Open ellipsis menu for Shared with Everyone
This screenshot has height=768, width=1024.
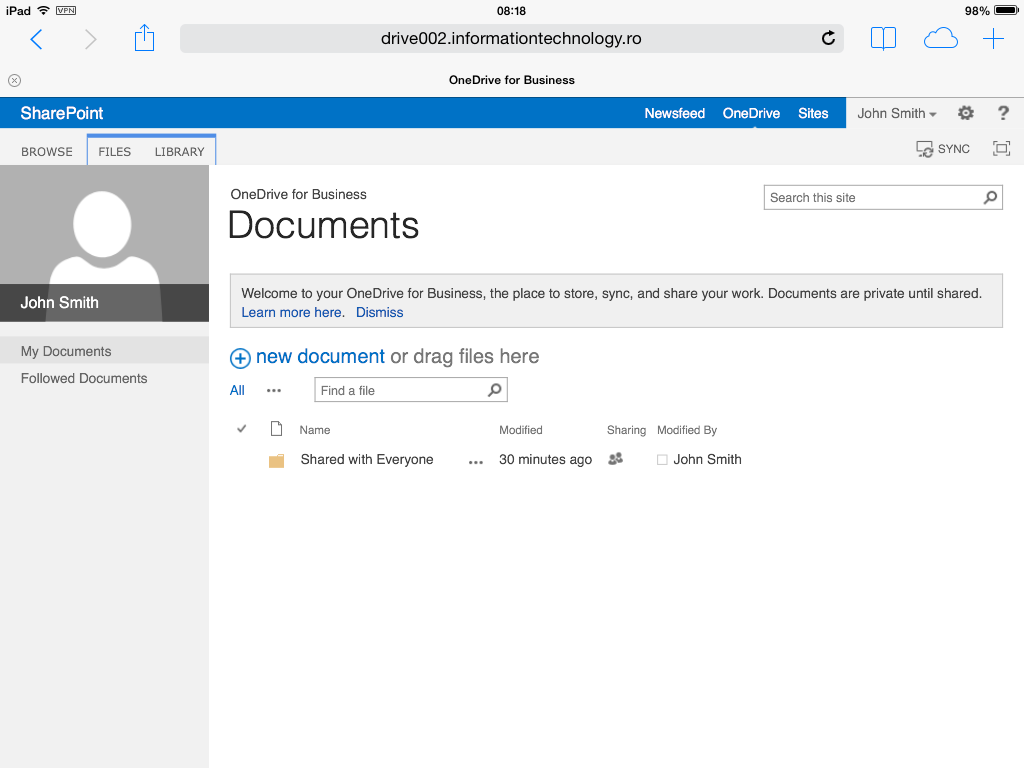(476, 462)
